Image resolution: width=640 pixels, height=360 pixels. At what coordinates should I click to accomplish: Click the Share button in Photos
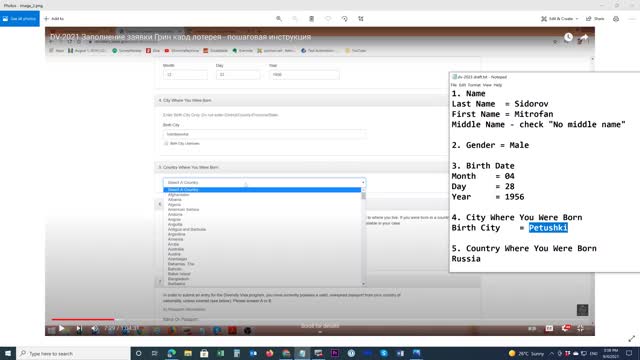coord(595,19)
